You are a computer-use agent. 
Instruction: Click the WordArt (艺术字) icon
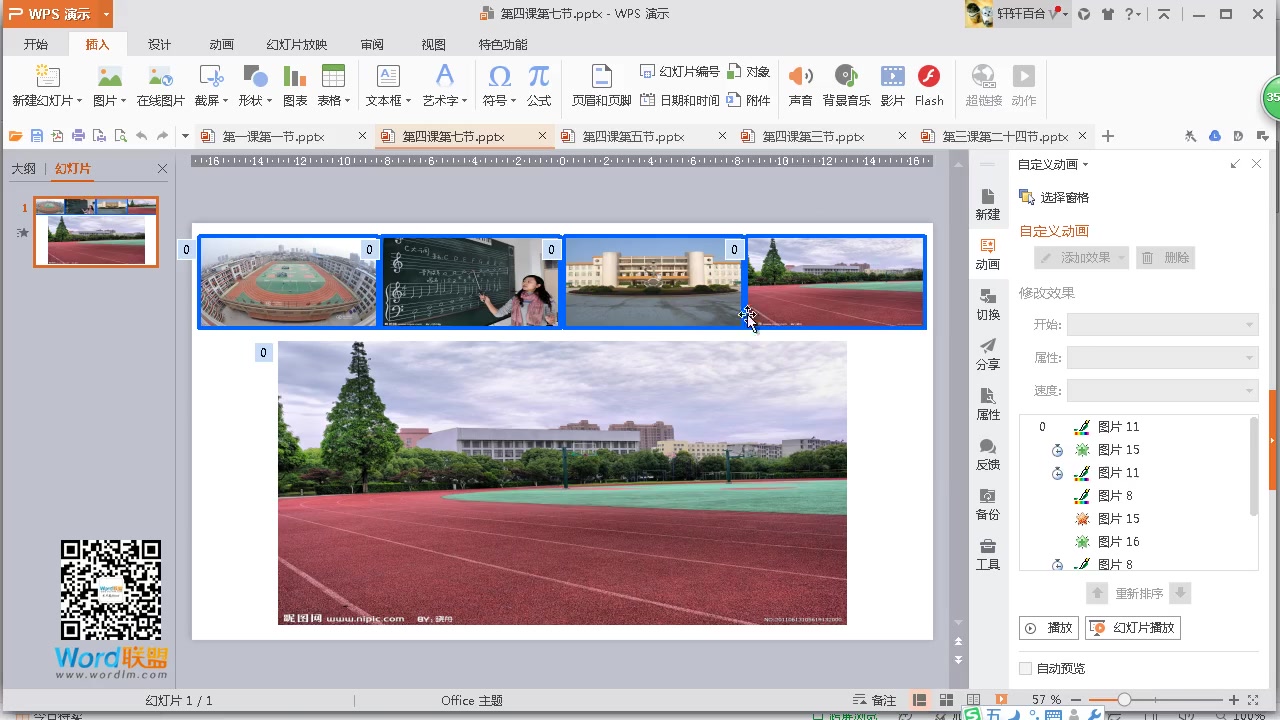click(444, 77)
